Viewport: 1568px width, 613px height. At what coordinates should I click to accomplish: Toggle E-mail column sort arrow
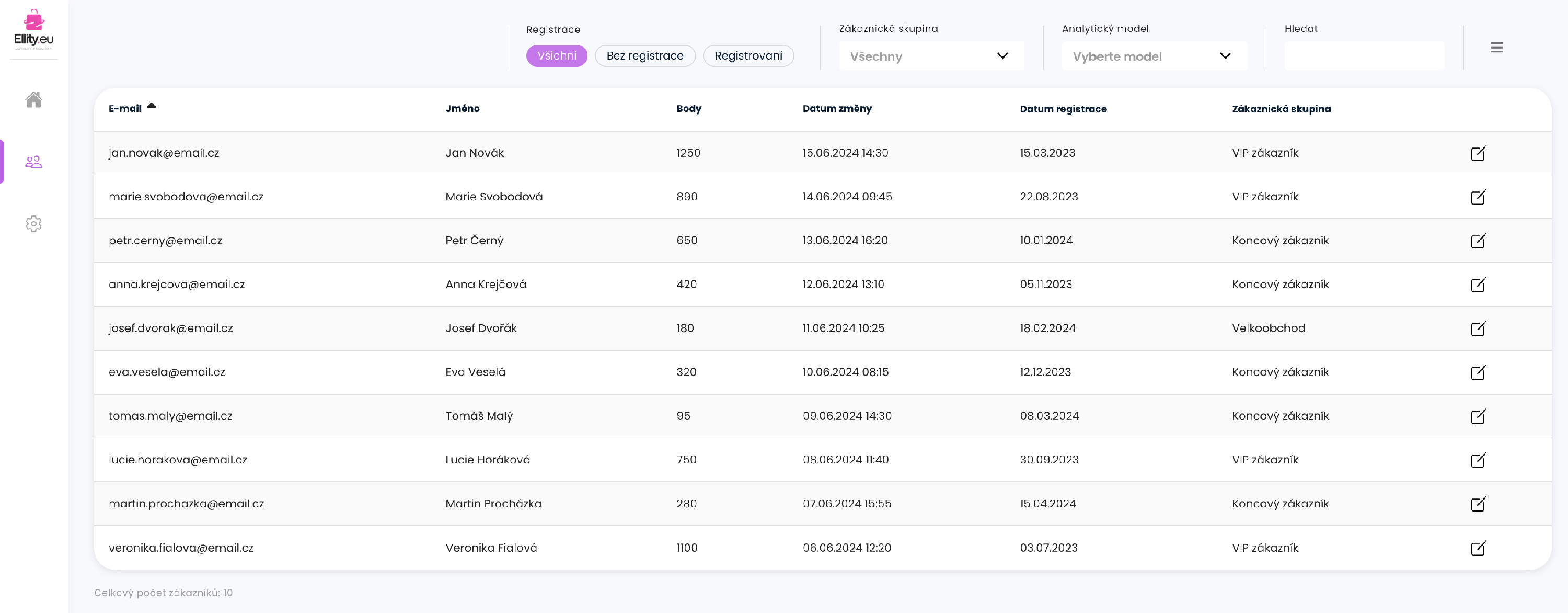pos(152,106)
